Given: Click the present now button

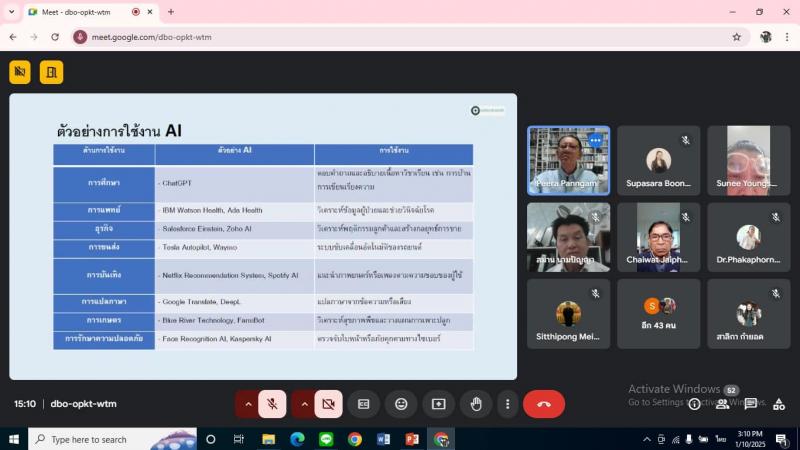Looking at the screenshot, I should point(438,404).
